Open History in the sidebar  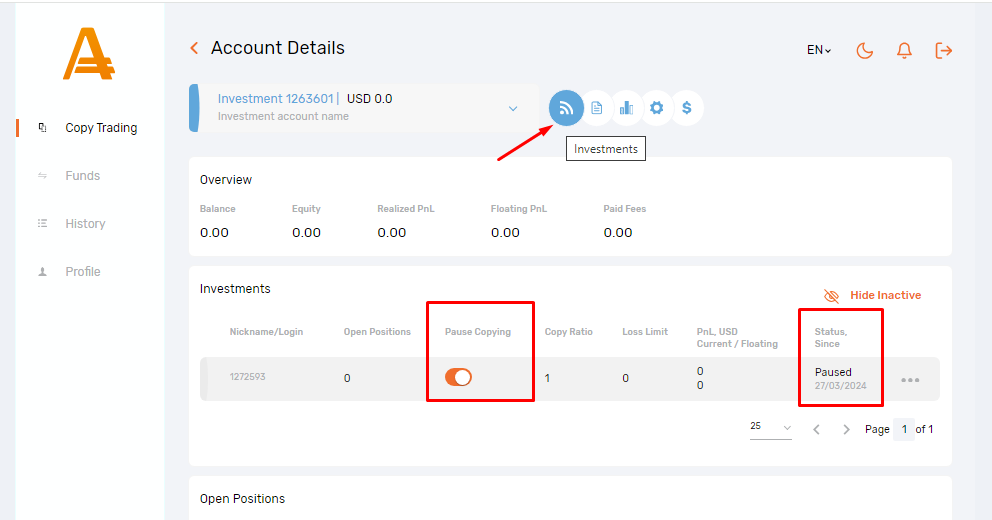pyautogui.click(x=85, y=224)
